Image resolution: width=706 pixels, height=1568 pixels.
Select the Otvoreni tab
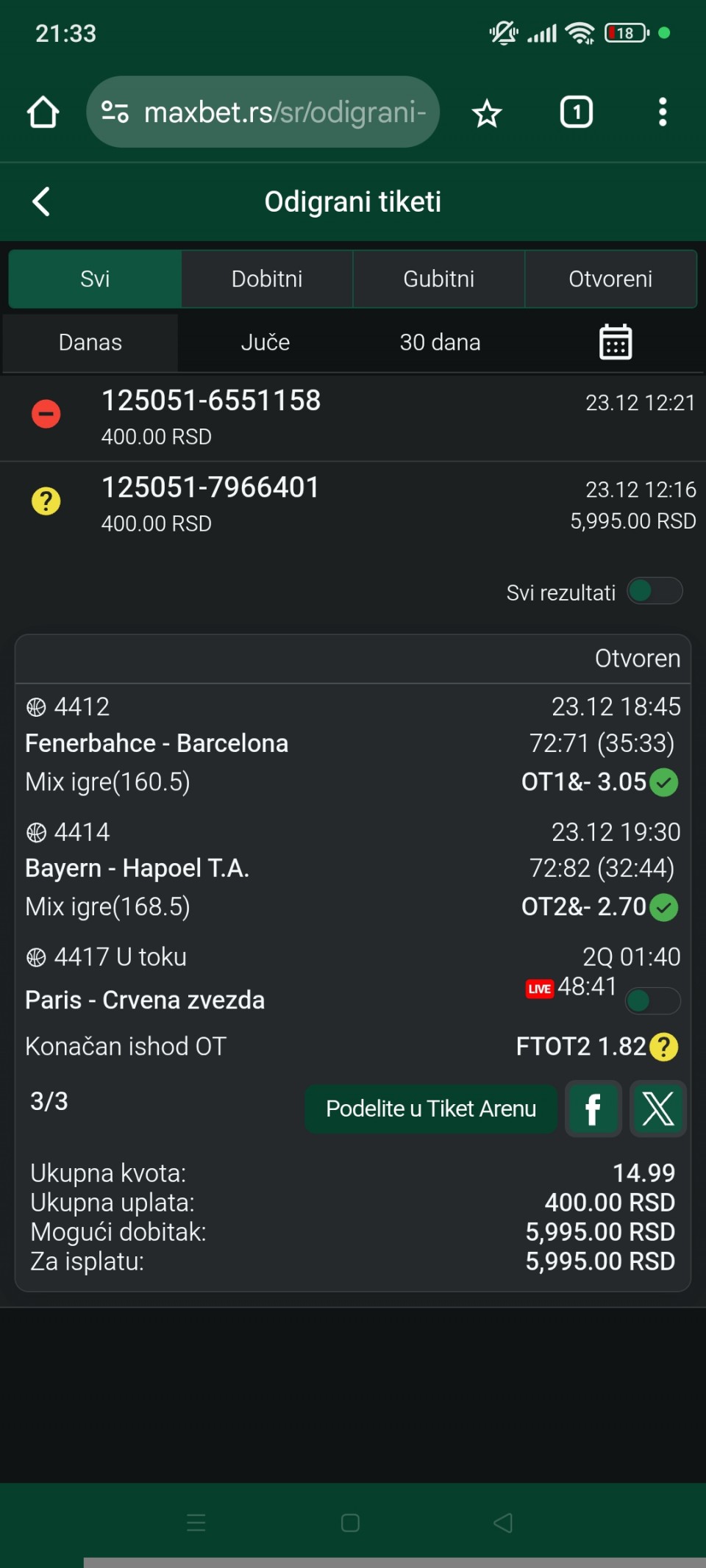610,279
